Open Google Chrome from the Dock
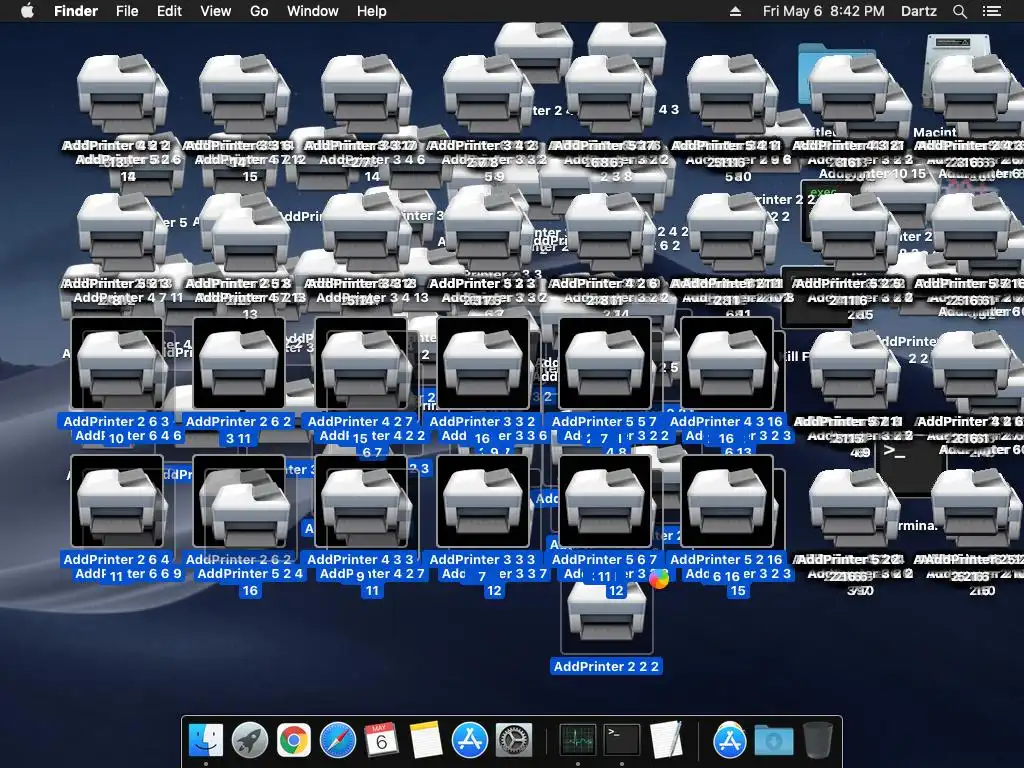Screen dimensions: 1024x768 click(294, 740)
